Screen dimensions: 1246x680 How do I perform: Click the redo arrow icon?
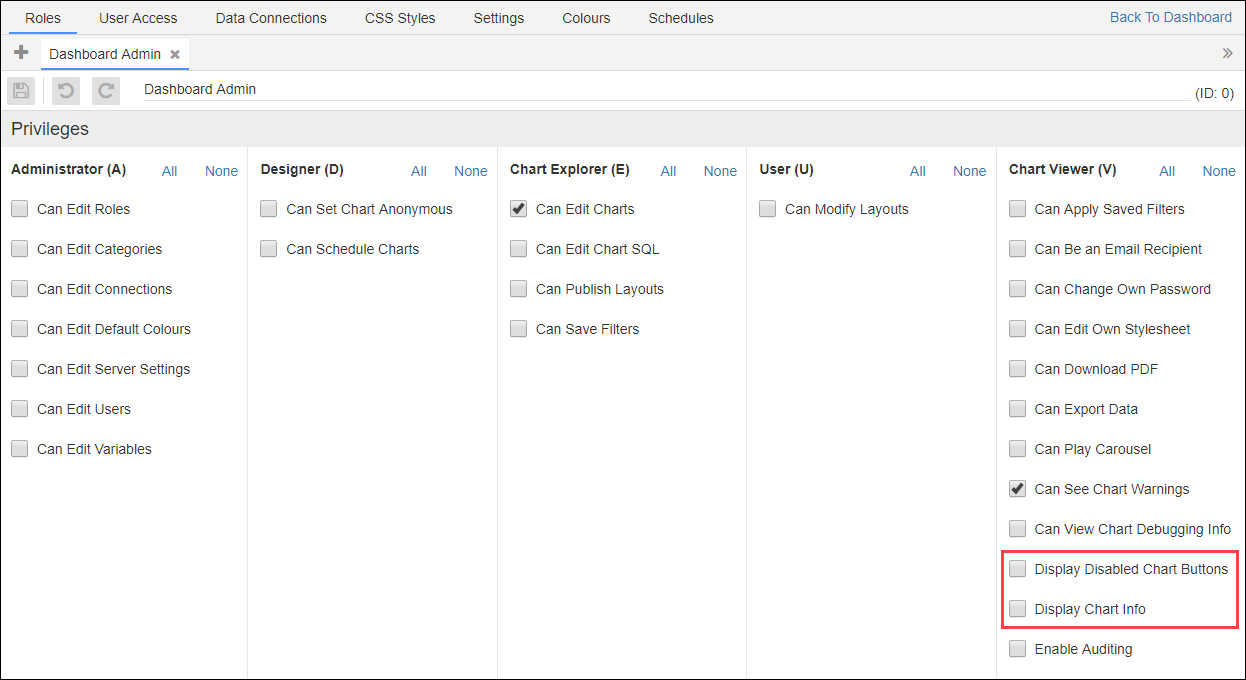105,90
